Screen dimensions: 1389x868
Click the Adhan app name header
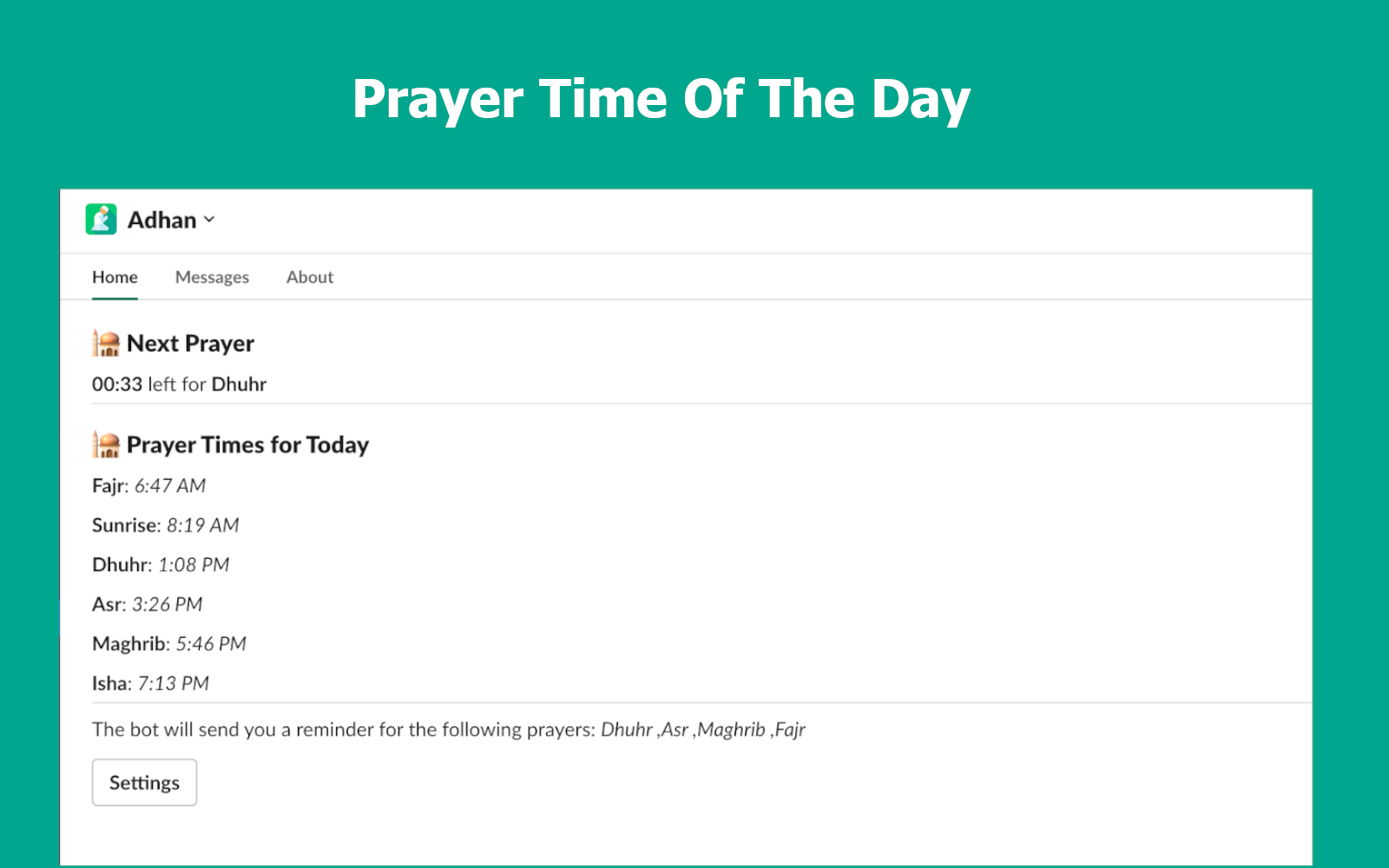162,220
